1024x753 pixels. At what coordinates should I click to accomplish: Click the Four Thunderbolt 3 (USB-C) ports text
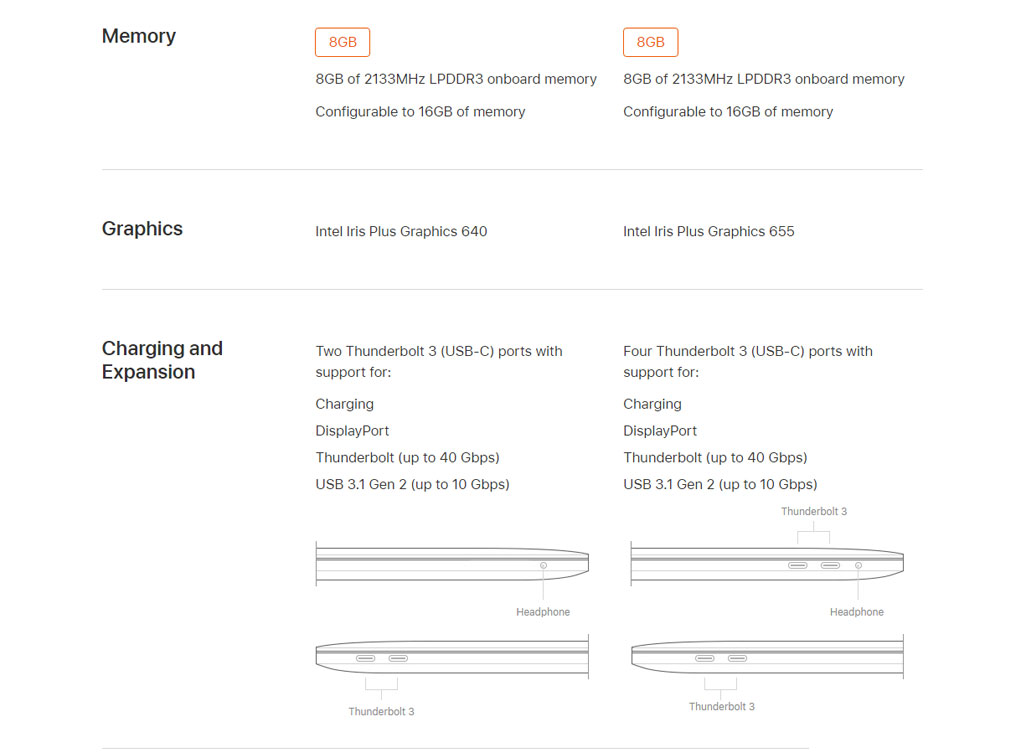pyautogui.click(x=748, y=361)
